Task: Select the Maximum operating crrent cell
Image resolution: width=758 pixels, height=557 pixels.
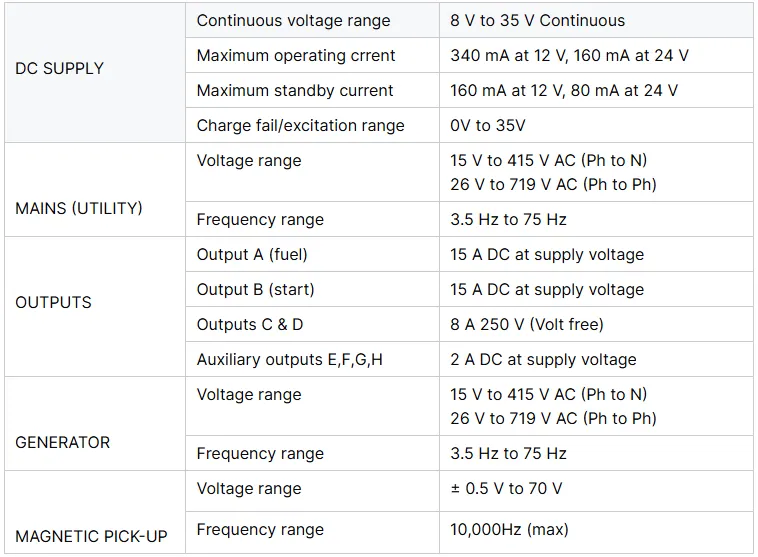Action: coord(312,55)
